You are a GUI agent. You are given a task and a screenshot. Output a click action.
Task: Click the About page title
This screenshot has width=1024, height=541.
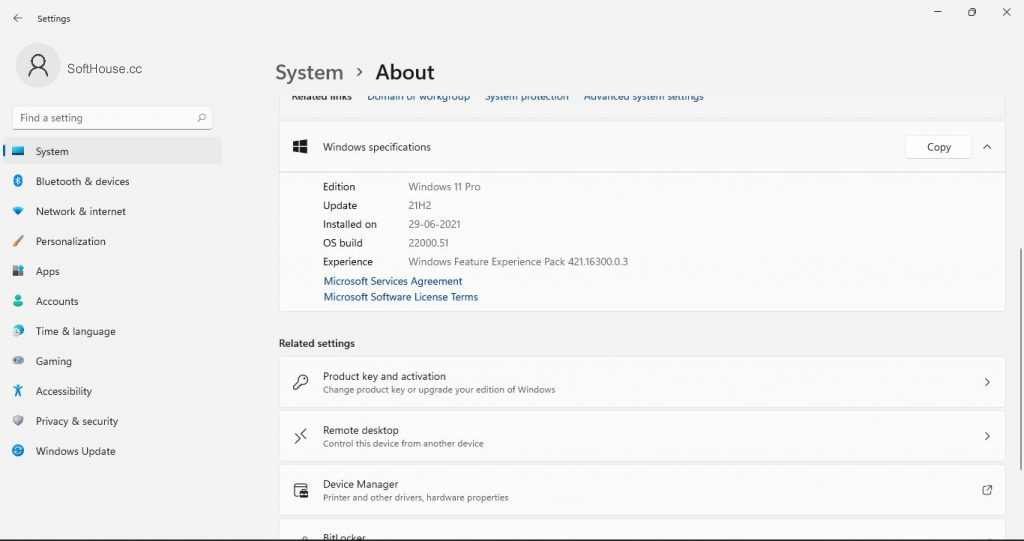tap(405, 73)
